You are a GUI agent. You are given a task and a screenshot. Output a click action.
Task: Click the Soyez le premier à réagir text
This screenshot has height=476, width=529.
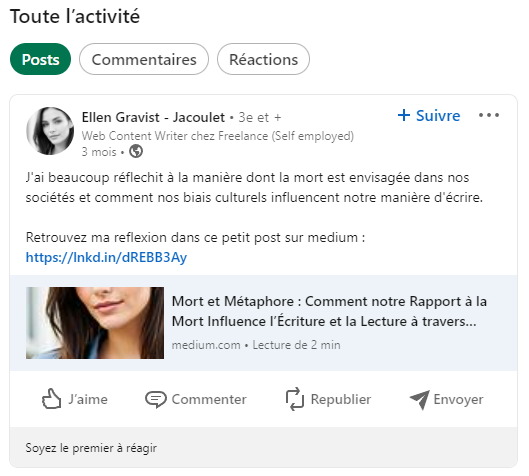91,448
